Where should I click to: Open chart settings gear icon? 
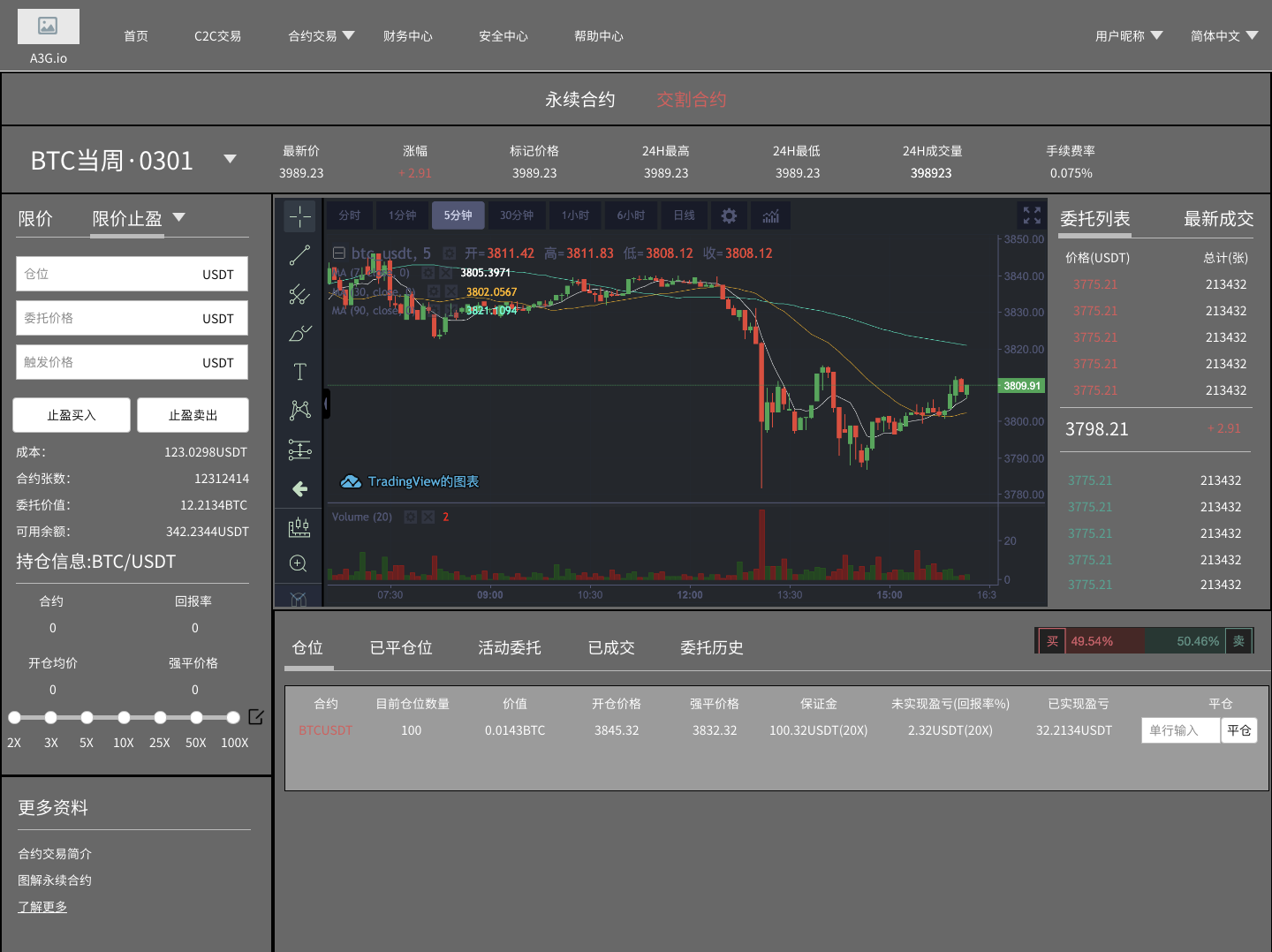[x=729, y=215]
